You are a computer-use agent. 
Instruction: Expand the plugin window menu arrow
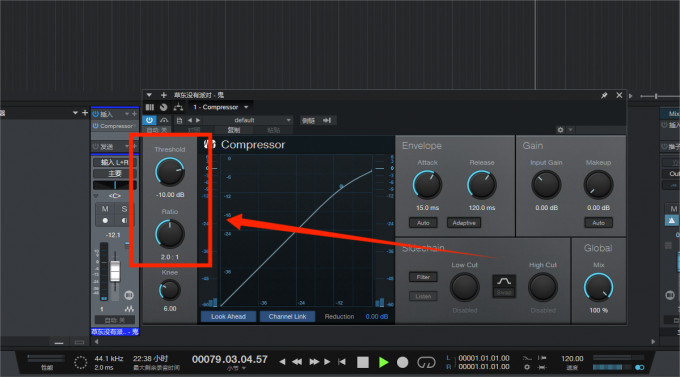pos(149,95)
